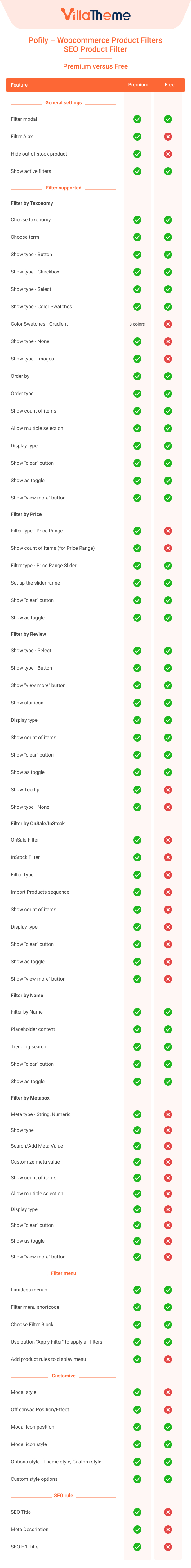Screen dimensions: 191x1568
Task: Click the Free red cross for Filter Ajax
Action: pos(168,136)
